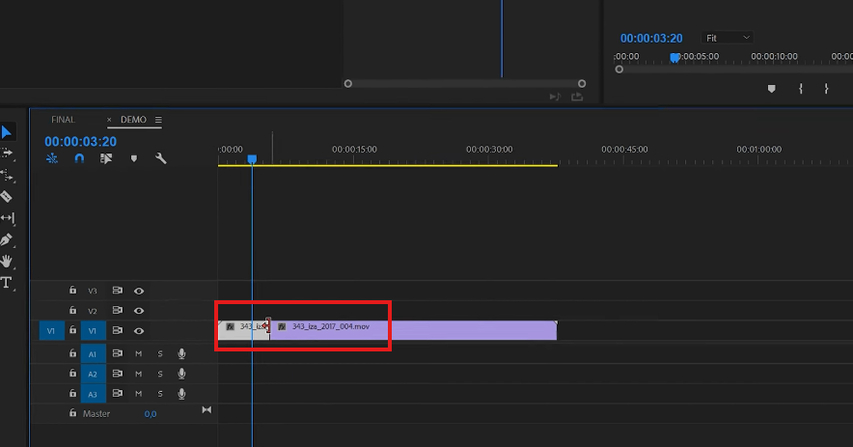Click Mark Out brace button
The image size is (853, 447).
(x=826, y=89)
